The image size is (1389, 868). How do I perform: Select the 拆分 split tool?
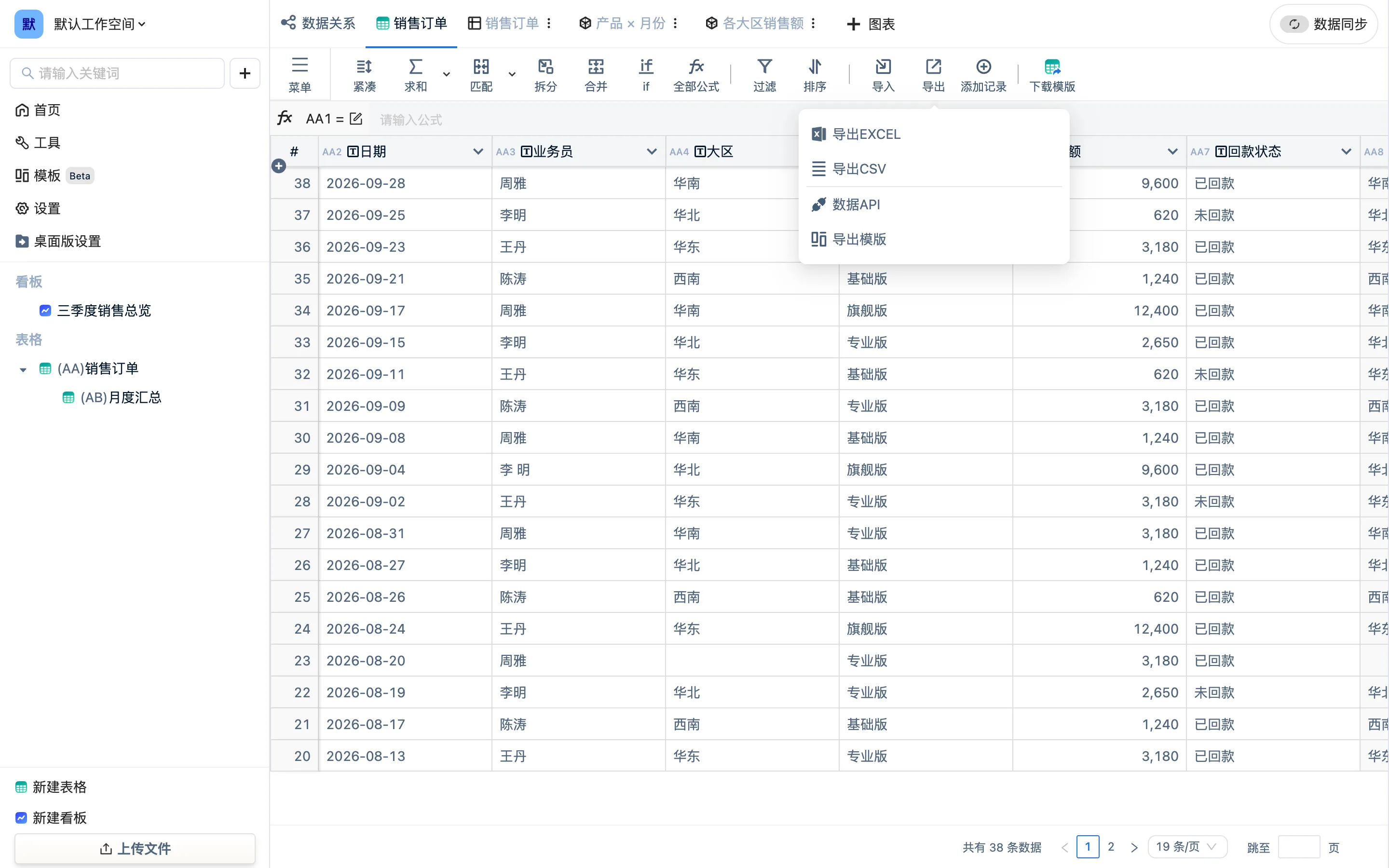[545, 75]
